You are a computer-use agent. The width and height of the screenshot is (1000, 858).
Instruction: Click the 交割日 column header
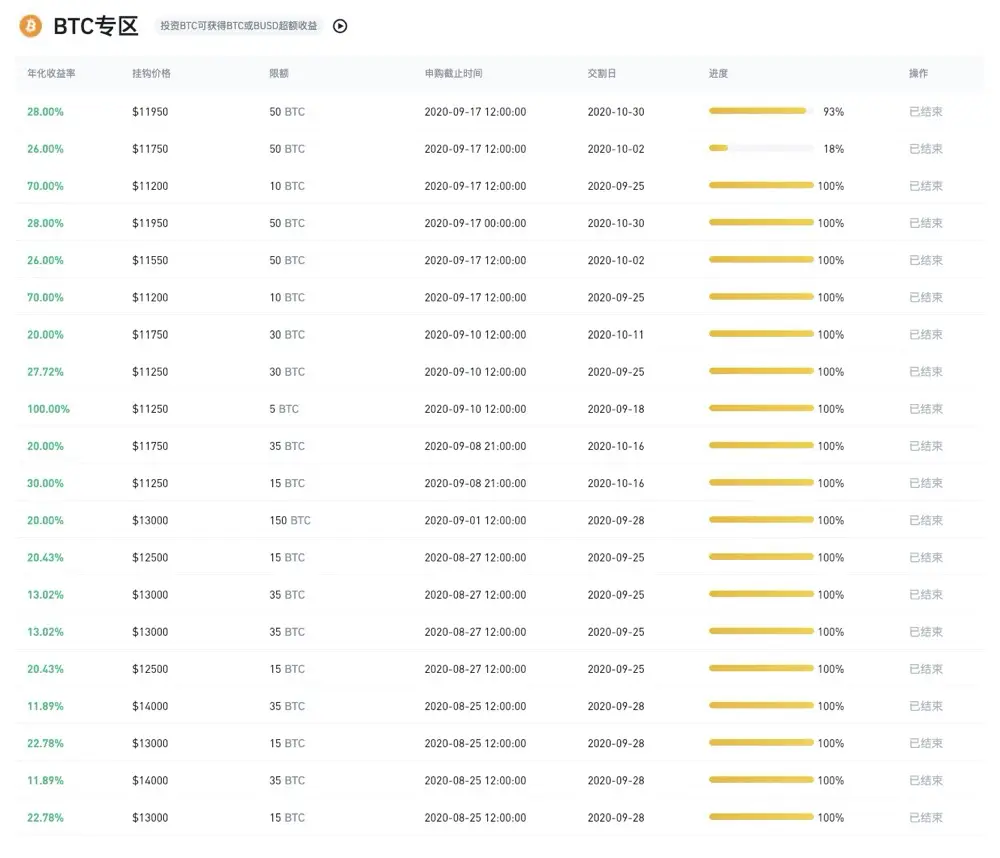[601, 73]
